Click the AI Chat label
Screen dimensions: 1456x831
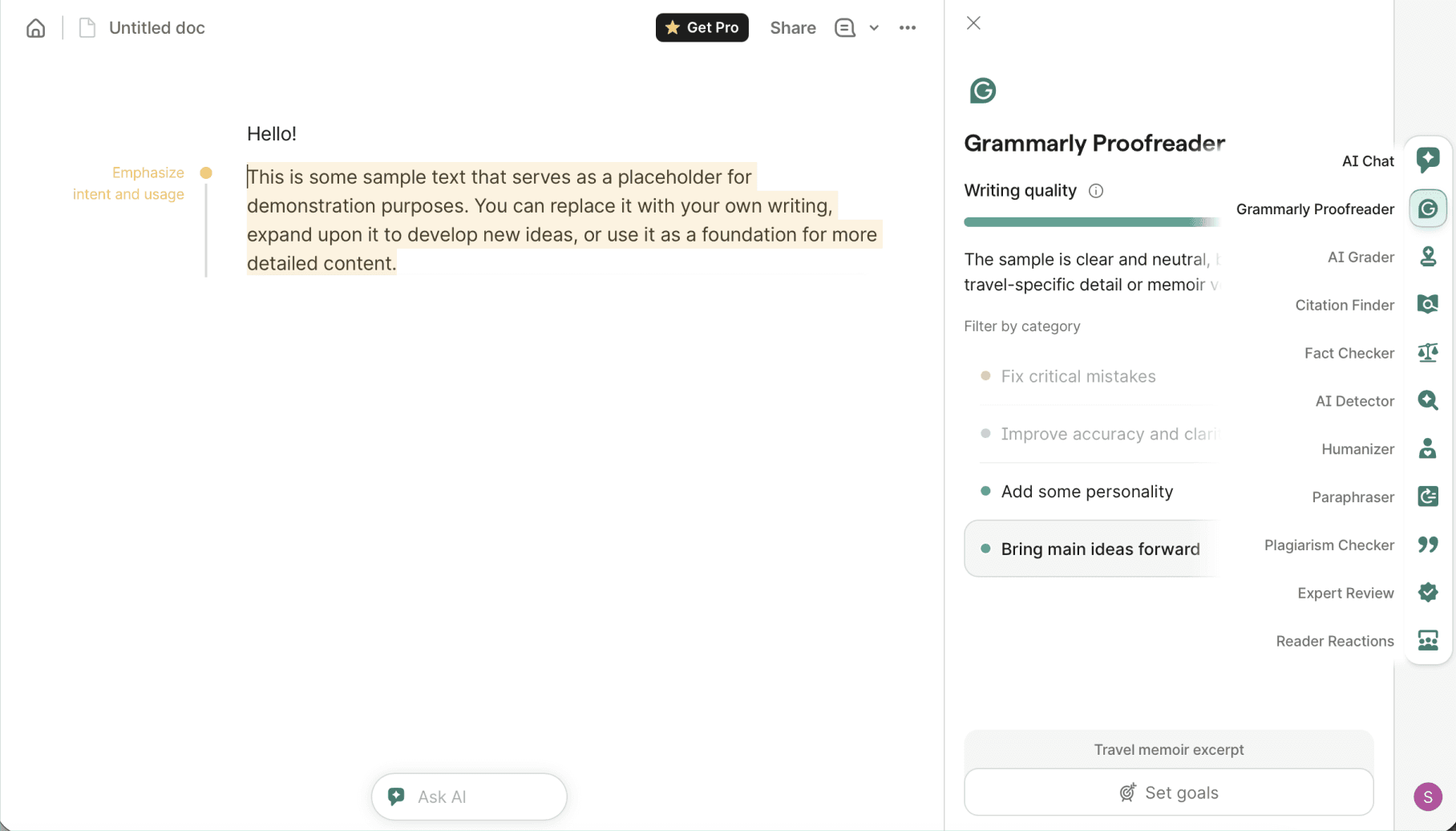(x=1368, y=161)
